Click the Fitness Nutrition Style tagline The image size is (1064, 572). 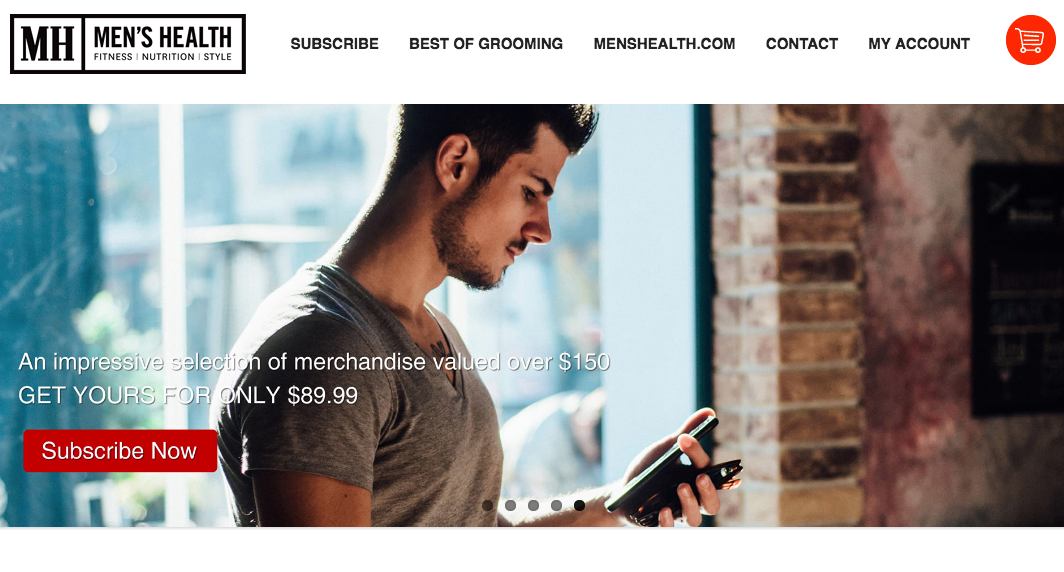point(163,57)
